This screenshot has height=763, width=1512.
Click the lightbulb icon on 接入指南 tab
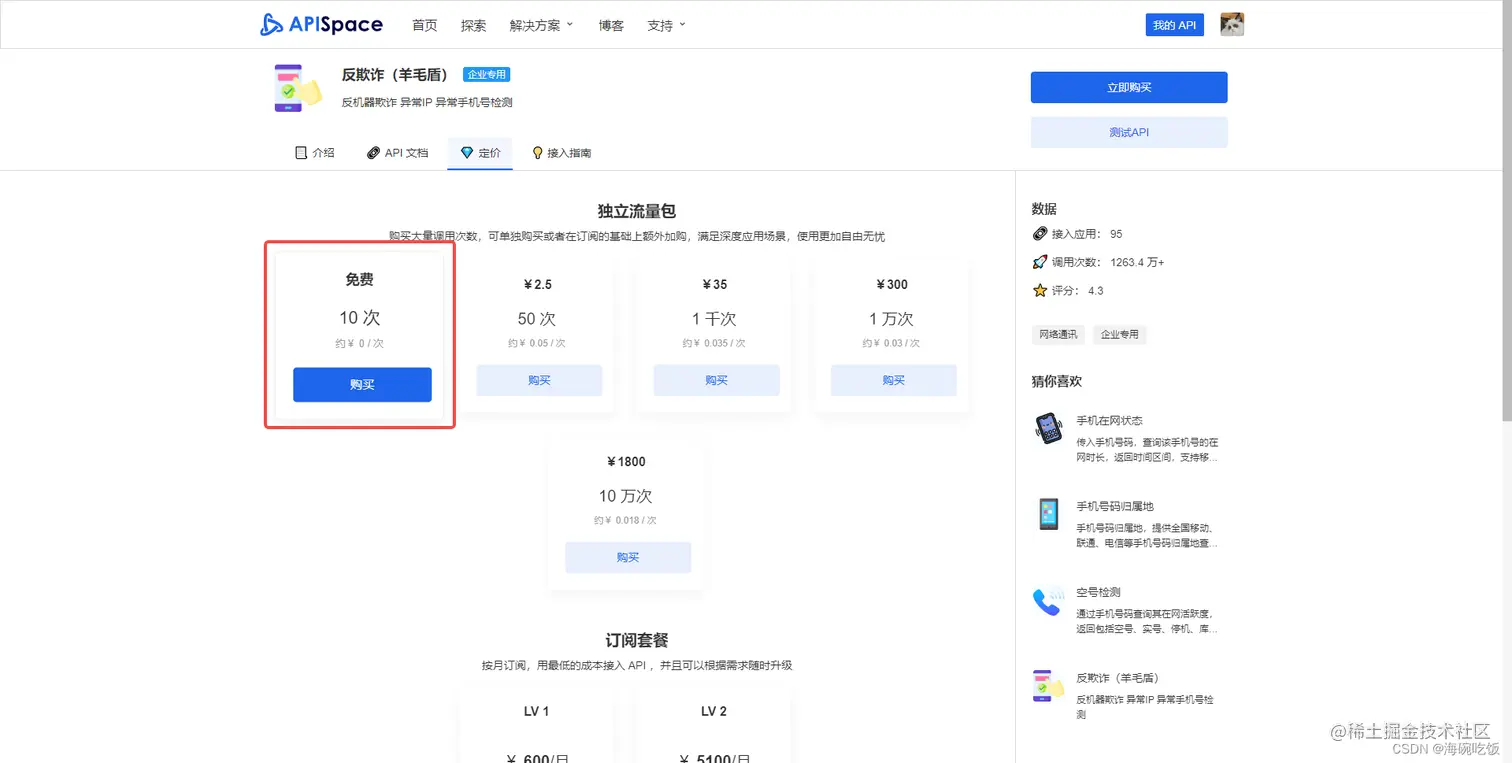538,152
